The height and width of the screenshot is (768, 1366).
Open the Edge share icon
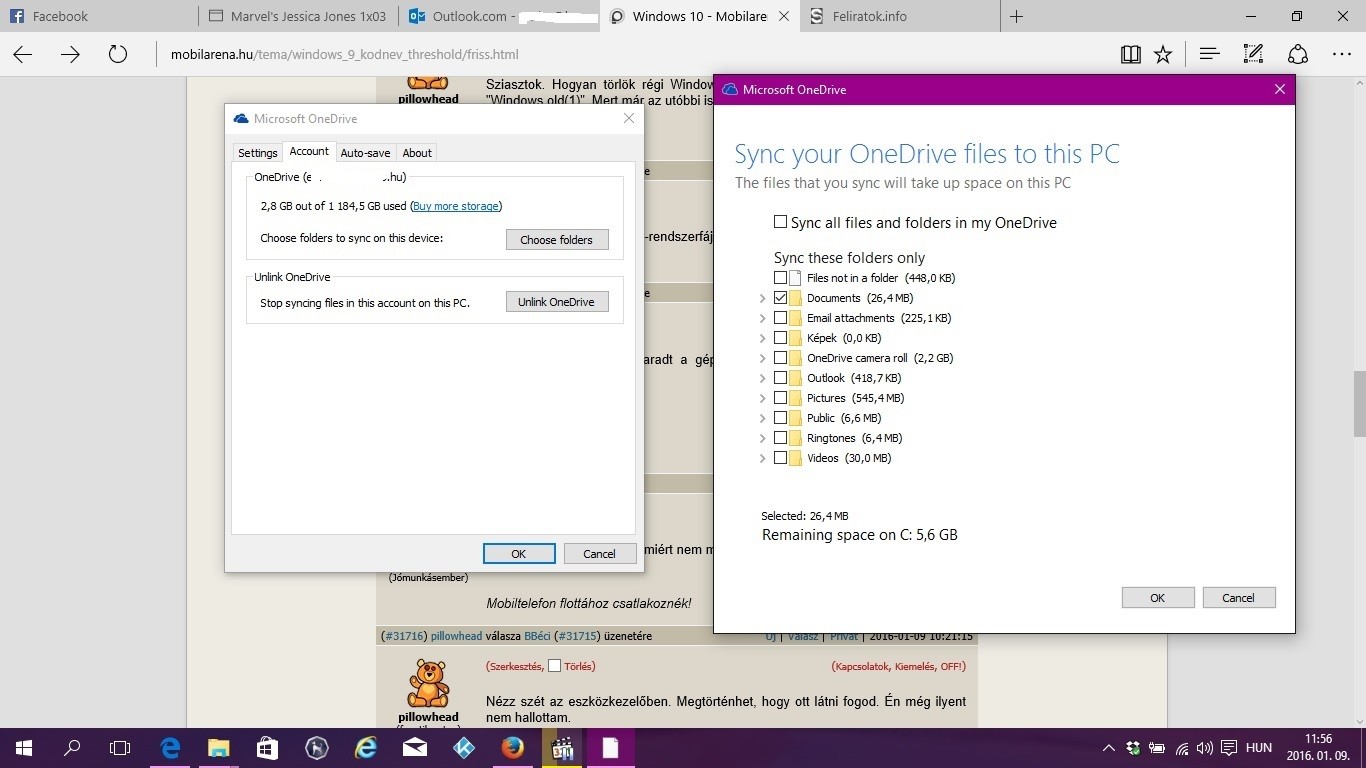pos(1298,55)
